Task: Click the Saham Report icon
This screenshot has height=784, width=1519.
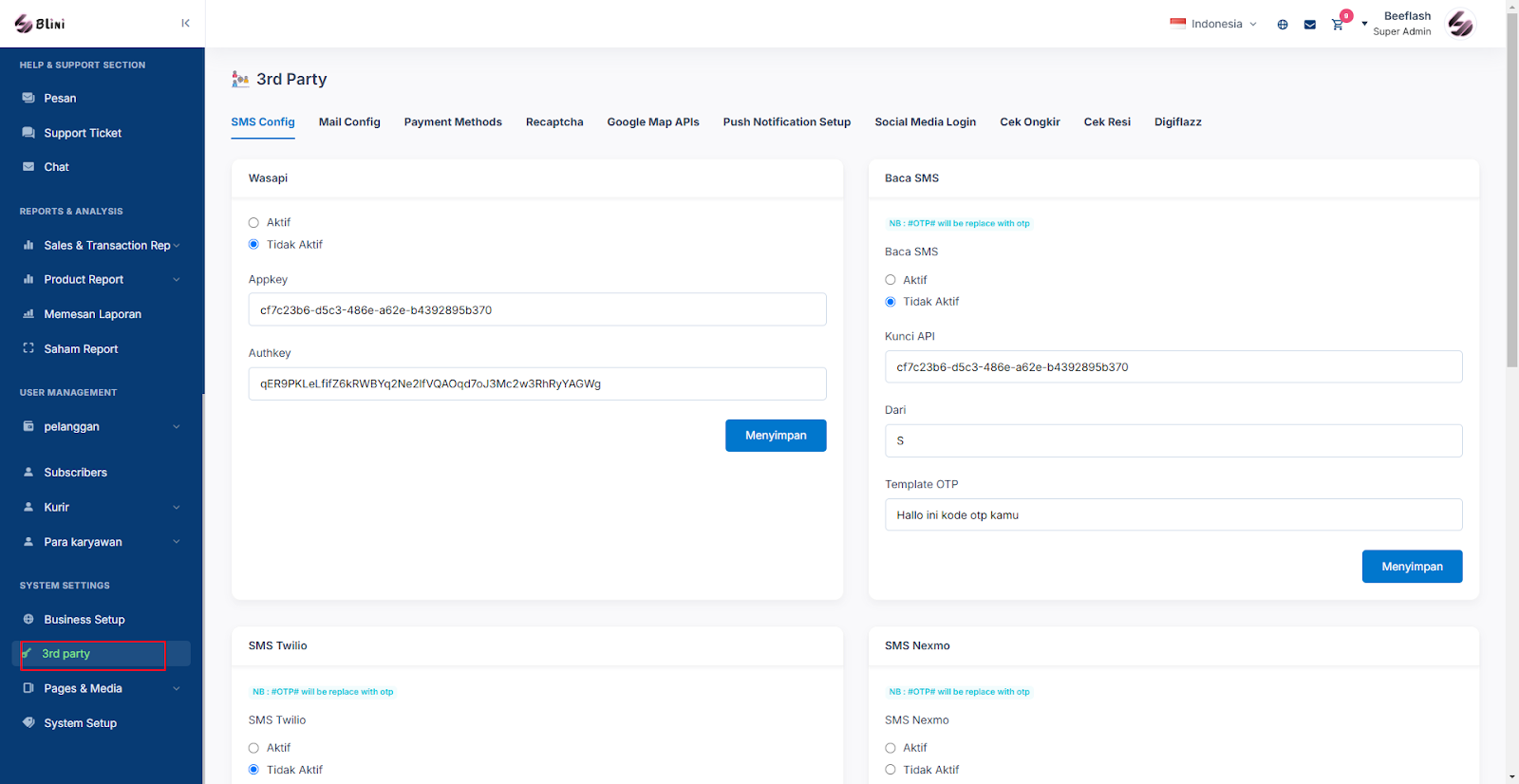Action: (28, 348)
